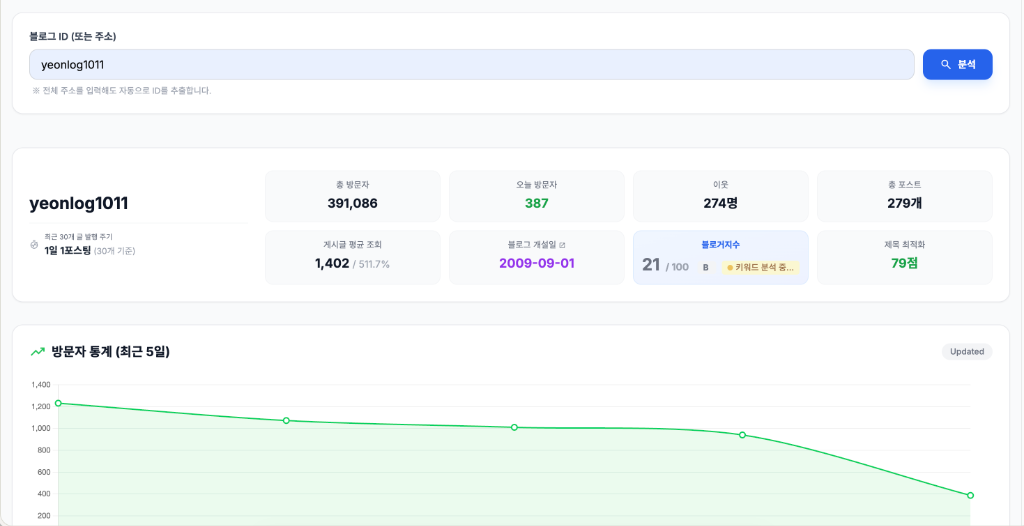Click the 총 포스트 value 279개

904,203
